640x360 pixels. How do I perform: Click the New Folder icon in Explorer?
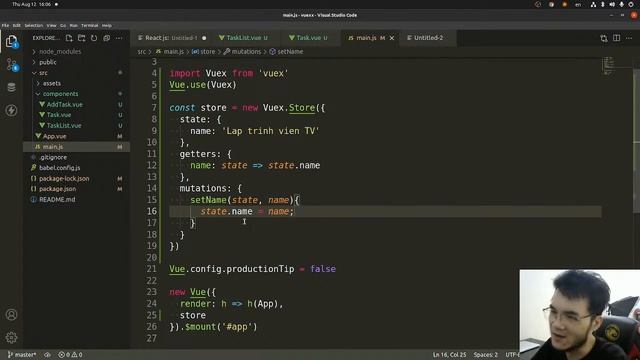[82, 38]
